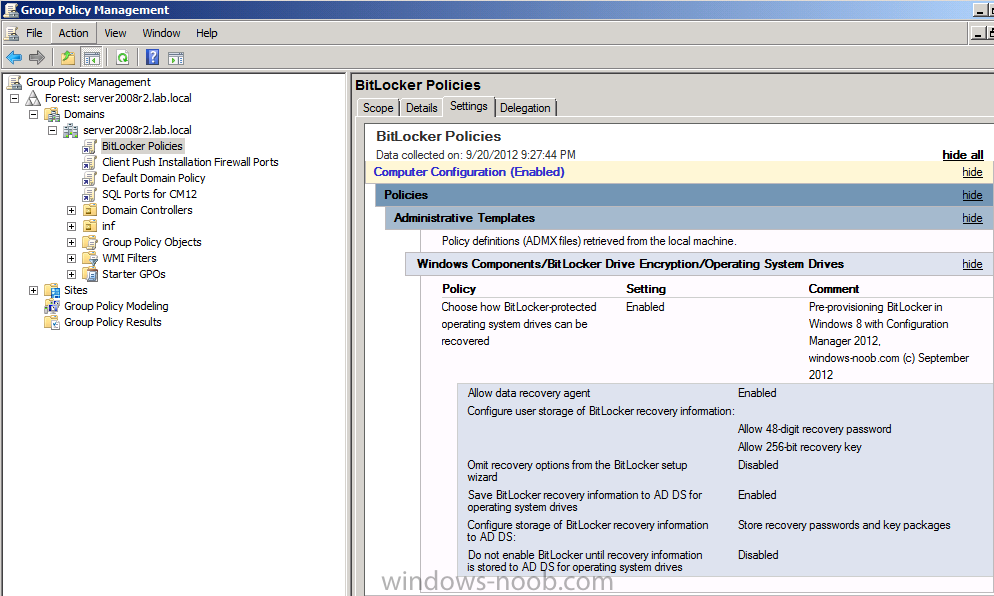Expand the Group Policy Objects node

point(72,242)
